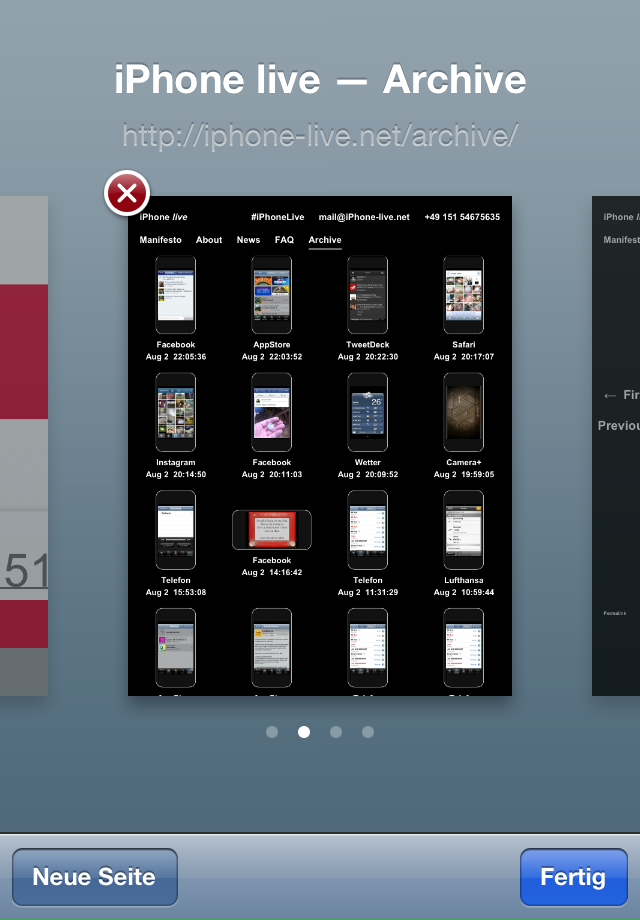Click the mail@iPhone-live.net email link

364,217
